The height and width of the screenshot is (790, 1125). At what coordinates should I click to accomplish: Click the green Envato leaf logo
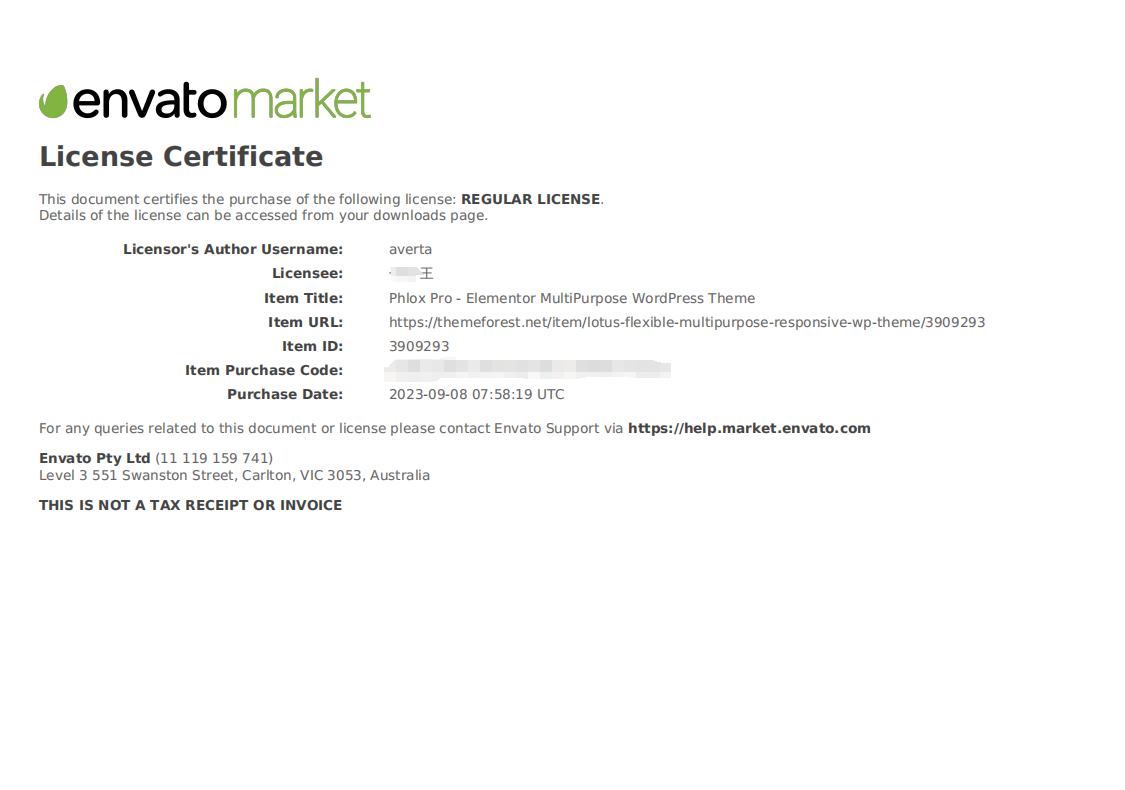tap(53, 101)
